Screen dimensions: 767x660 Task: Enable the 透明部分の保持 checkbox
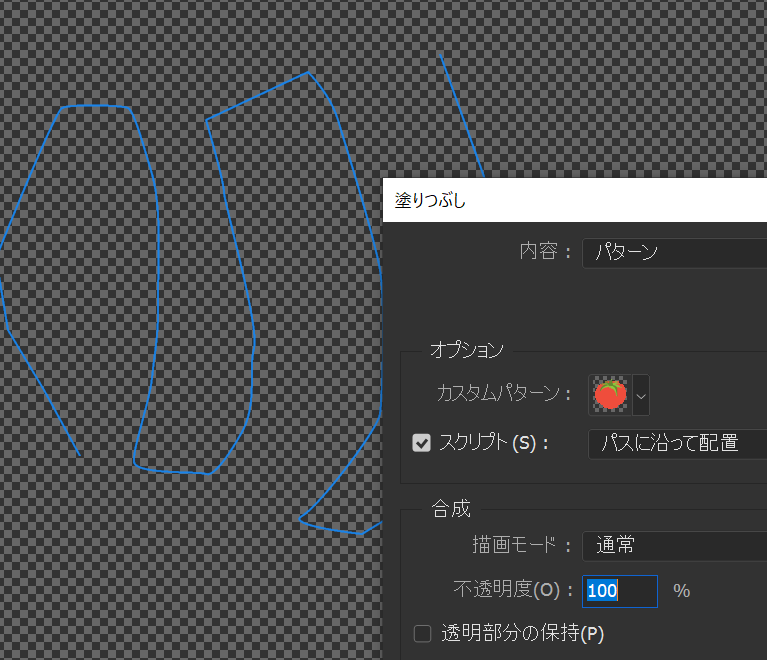point(422,633)
